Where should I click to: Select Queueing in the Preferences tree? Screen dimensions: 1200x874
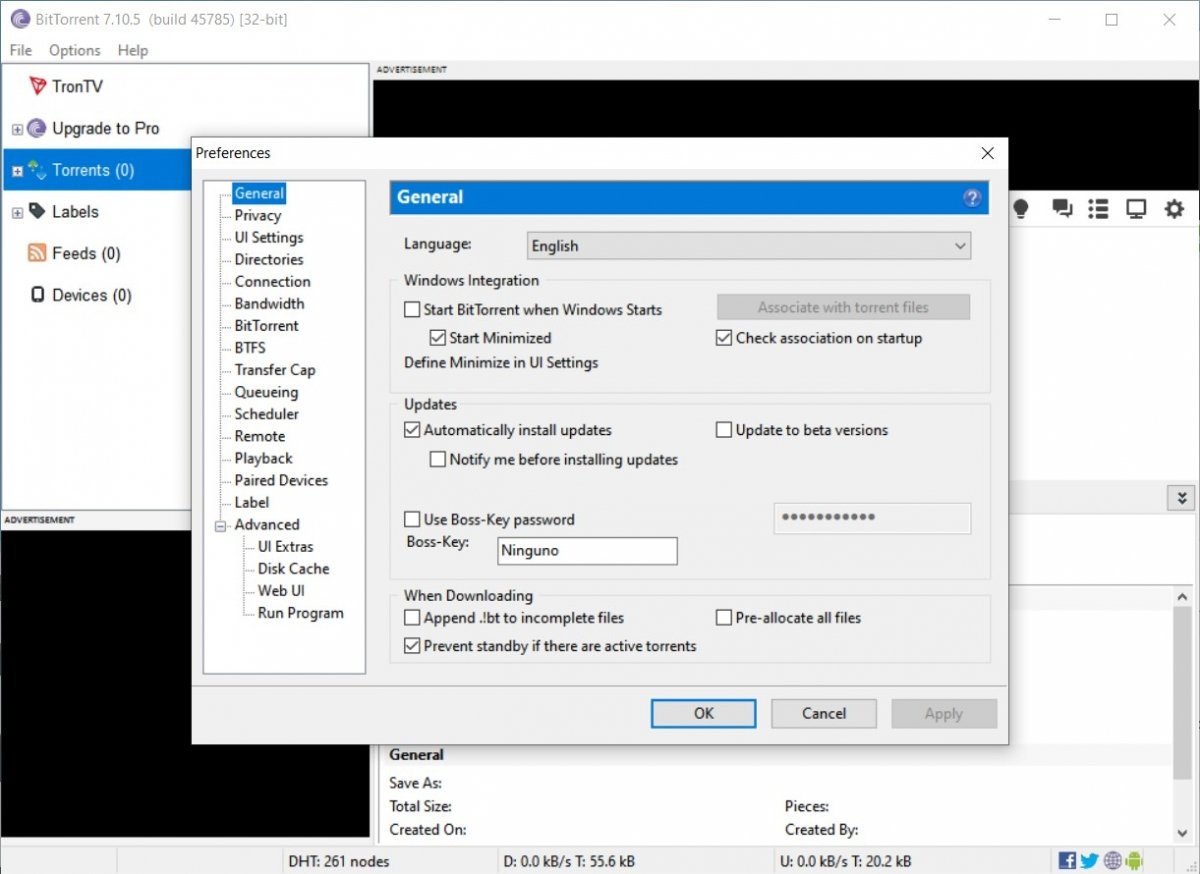[267, 392]
